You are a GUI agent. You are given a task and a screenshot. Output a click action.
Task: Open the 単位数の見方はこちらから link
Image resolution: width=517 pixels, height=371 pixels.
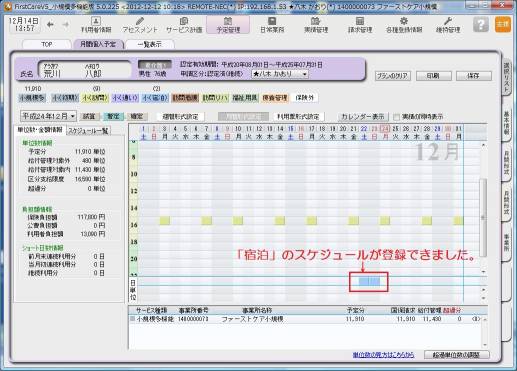[x=383, y=355]
